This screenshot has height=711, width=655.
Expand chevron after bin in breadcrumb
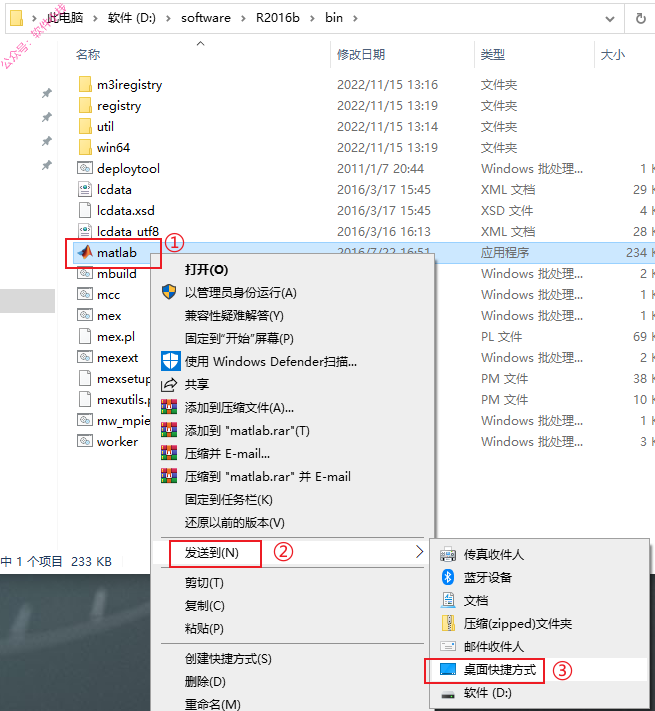[x=355, y=18]
